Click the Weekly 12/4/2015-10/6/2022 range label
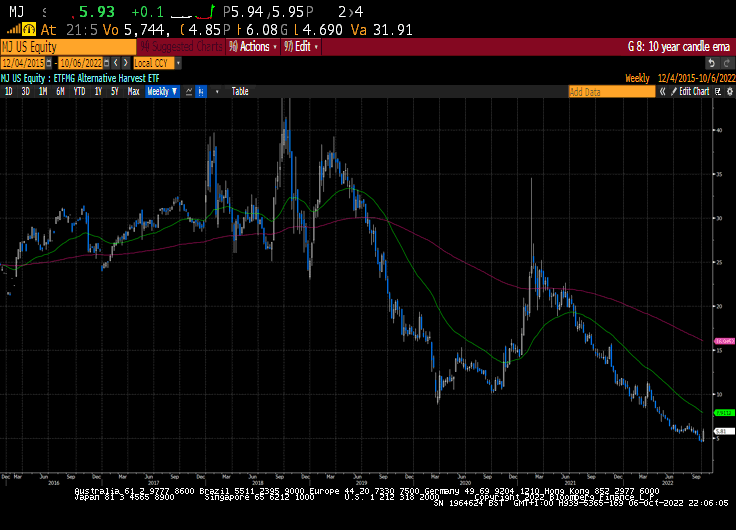736x530 pixels. click(x=680, y=78)
